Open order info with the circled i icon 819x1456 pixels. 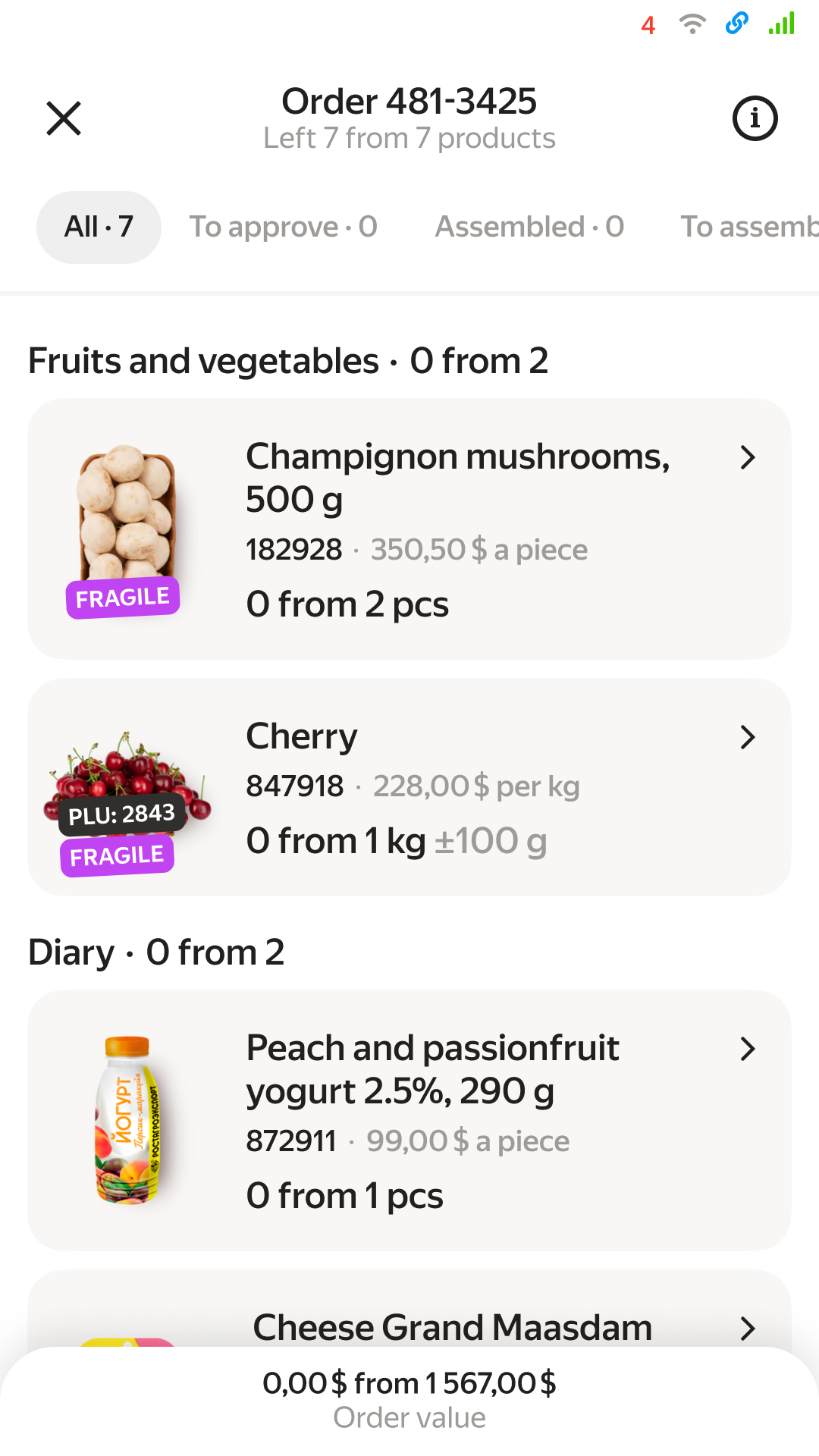coord(755,119)
